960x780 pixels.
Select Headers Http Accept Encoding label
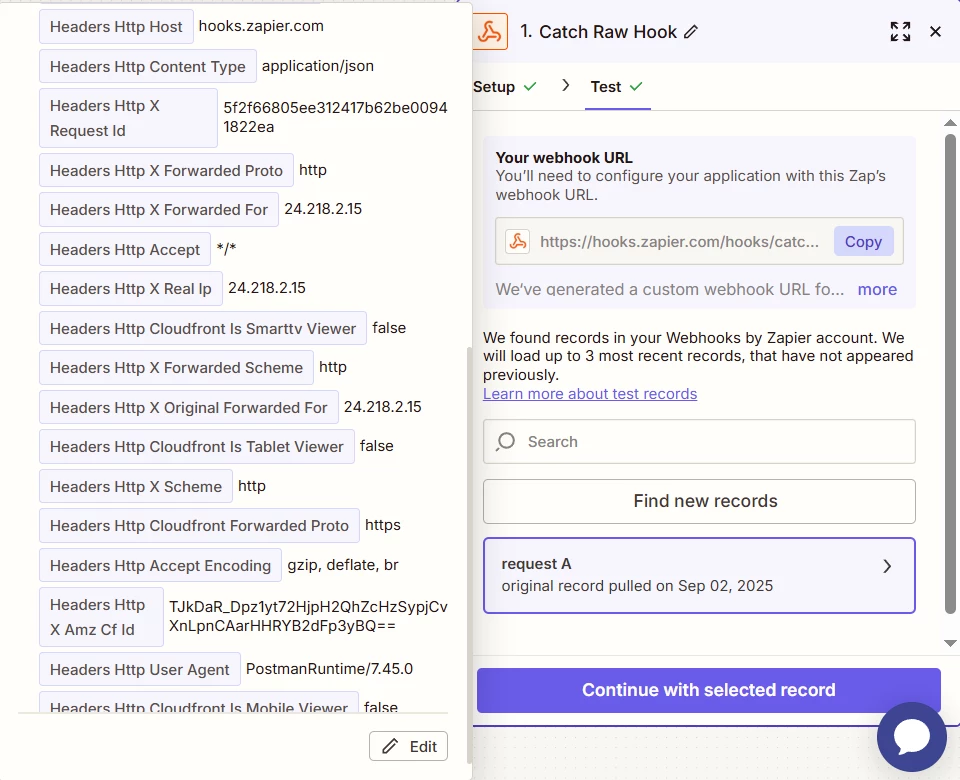(160, 565)
